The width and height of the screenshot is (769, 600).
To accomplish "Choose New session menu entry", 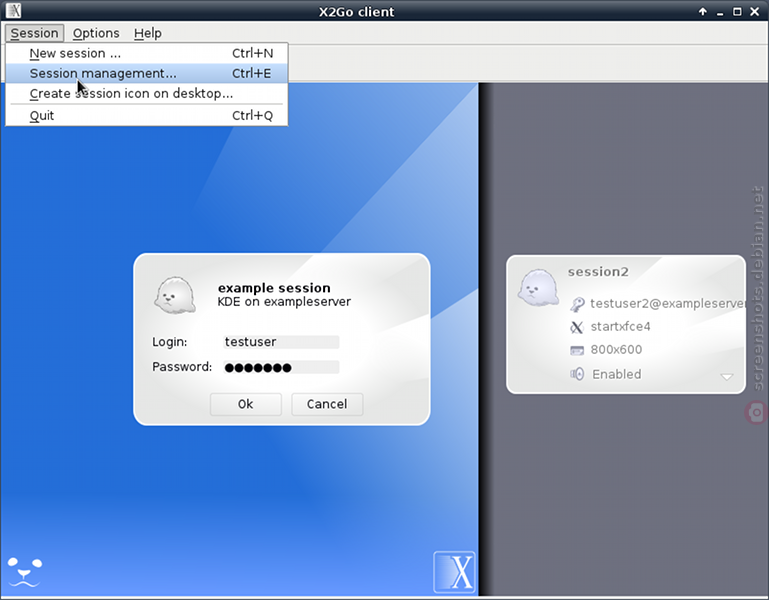I will [147, 53].
